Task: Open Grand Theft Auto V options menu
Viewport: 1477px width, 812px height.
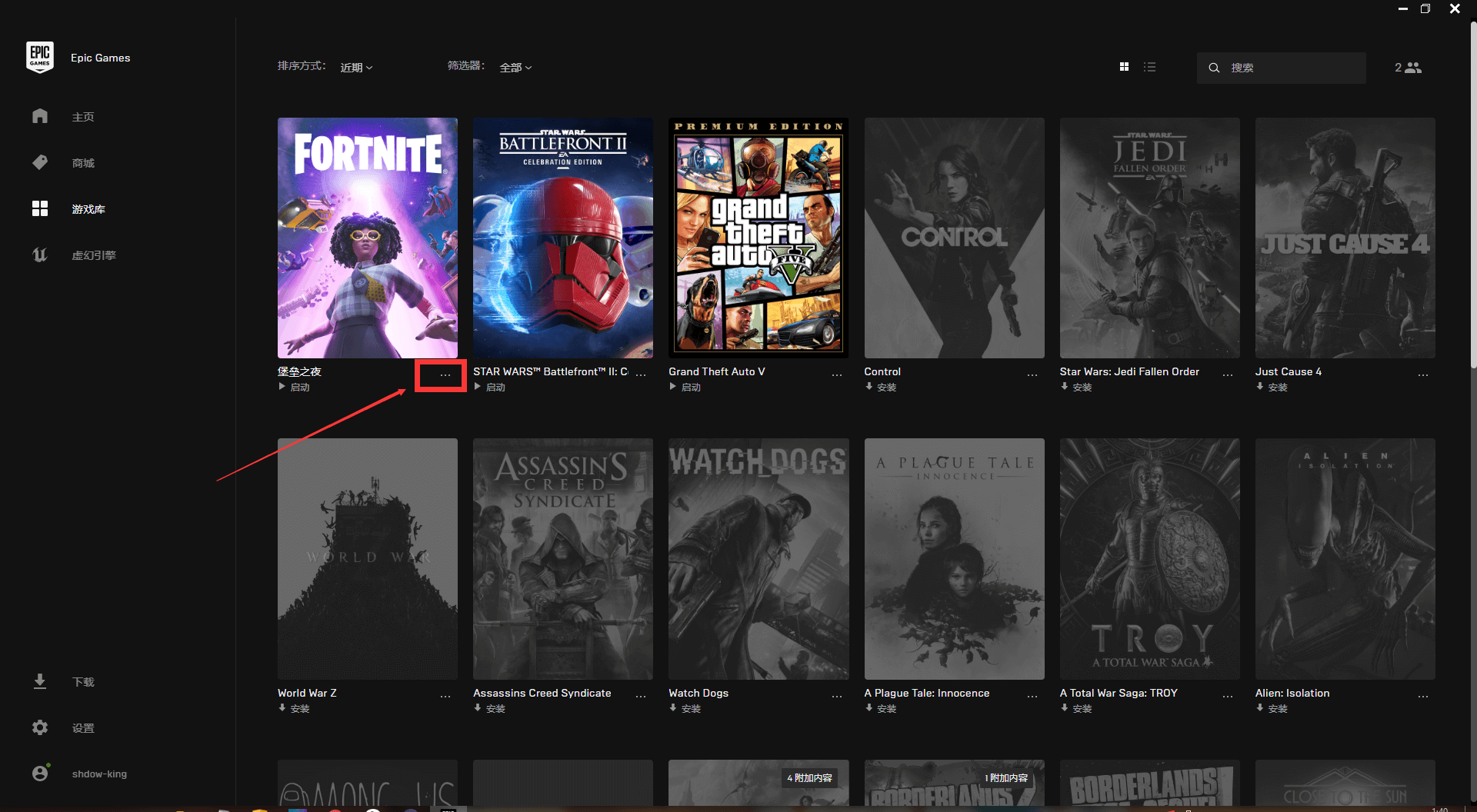Action: (x=837, y=374)
